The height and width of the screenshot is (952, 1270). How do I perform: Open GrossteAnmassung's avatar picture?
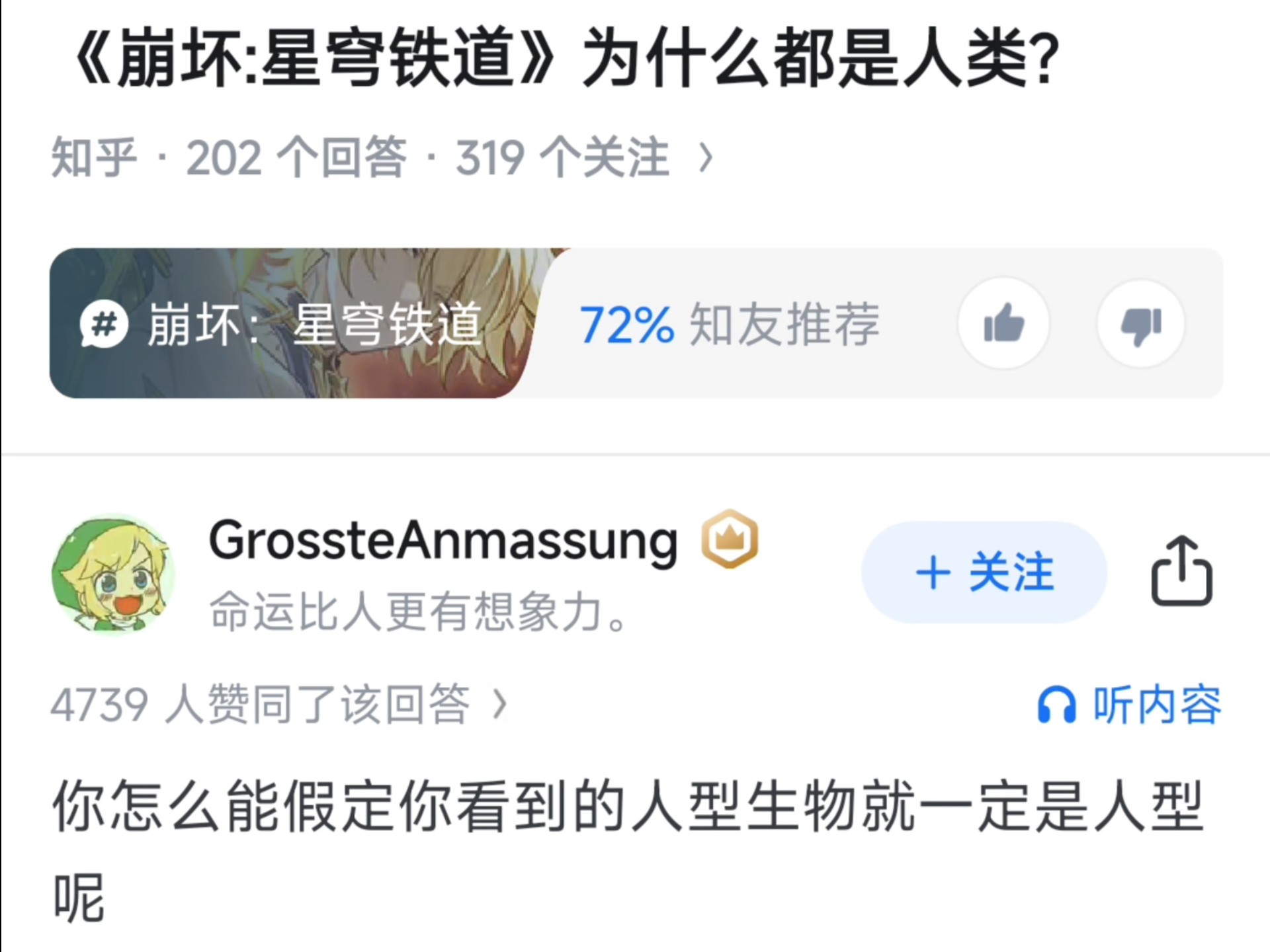pyautogui.click(x=113, y=574)
